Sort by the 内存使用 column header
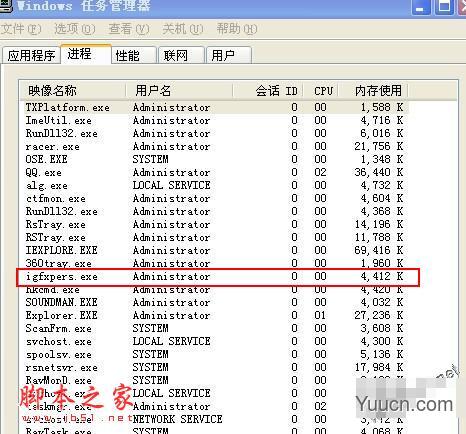Screen dimensions: 466x434 [373, 91]
